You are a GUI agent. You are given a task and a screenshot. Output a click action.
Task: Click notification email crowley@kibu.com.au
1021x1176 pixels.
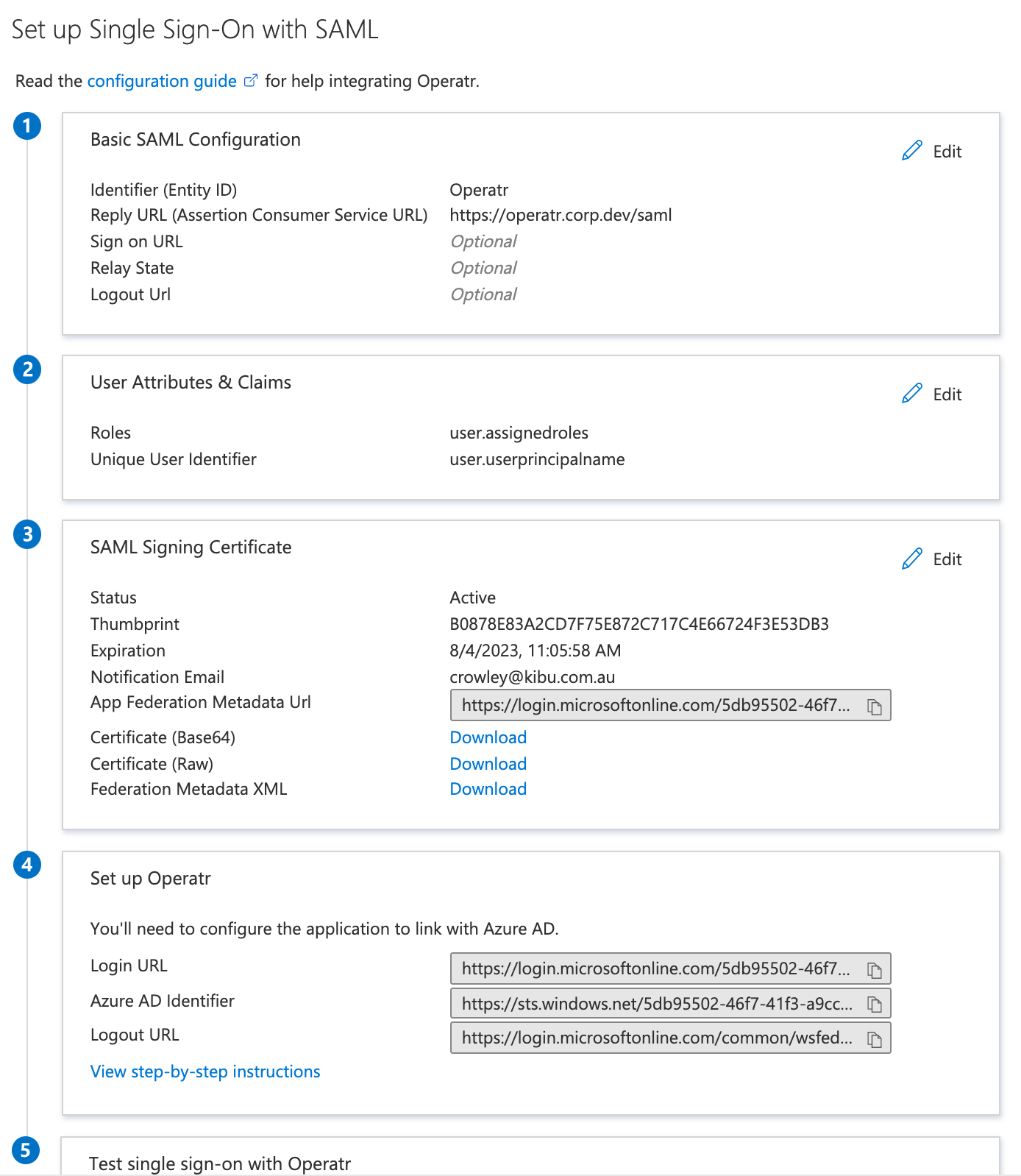(533, 677)
